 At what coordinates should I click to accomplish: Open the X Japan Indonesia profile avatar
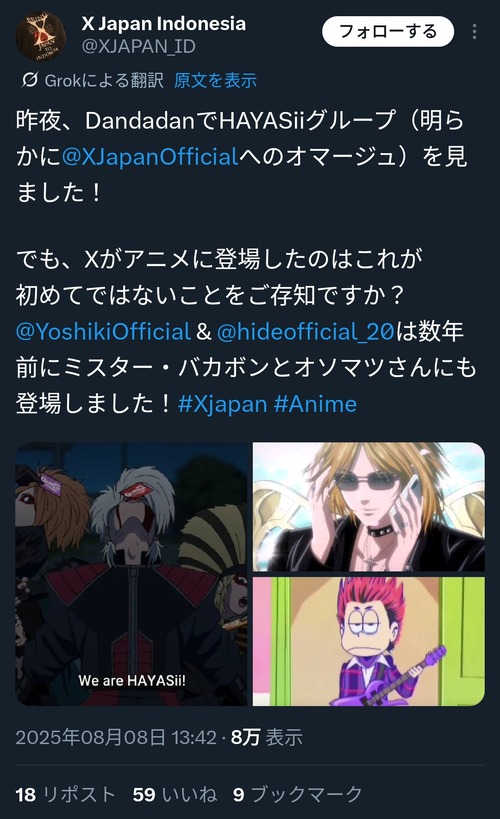pos(41,37)
